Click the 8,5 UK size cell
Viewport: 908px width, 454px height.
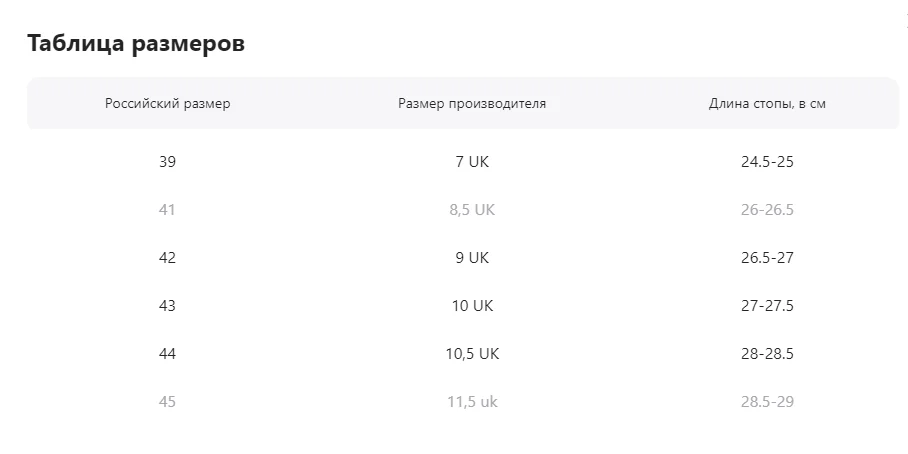point(472,209)
